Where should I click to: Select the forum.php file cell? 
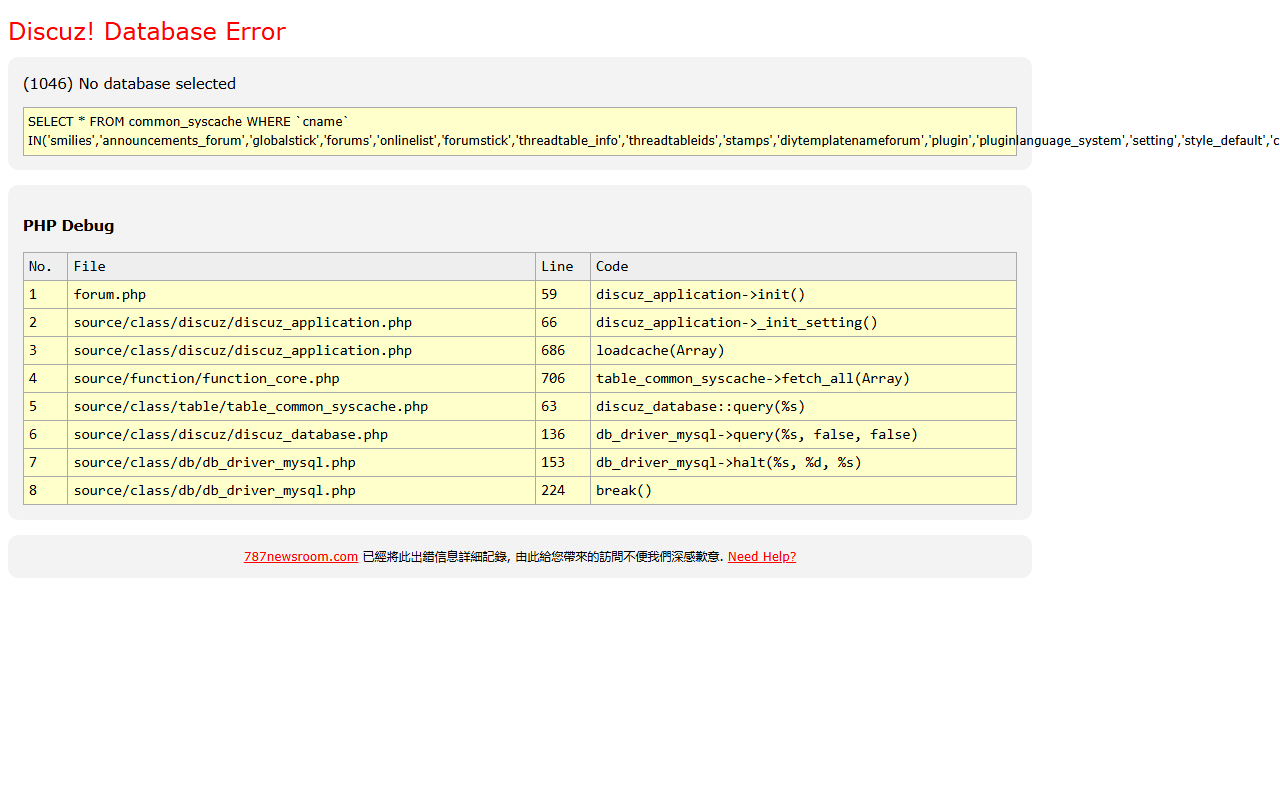coord(302,295)
